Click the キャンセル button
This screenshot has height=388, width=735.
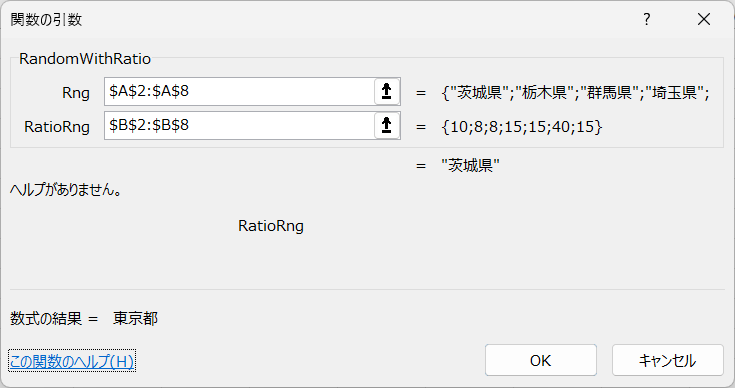tap(668, 360)
